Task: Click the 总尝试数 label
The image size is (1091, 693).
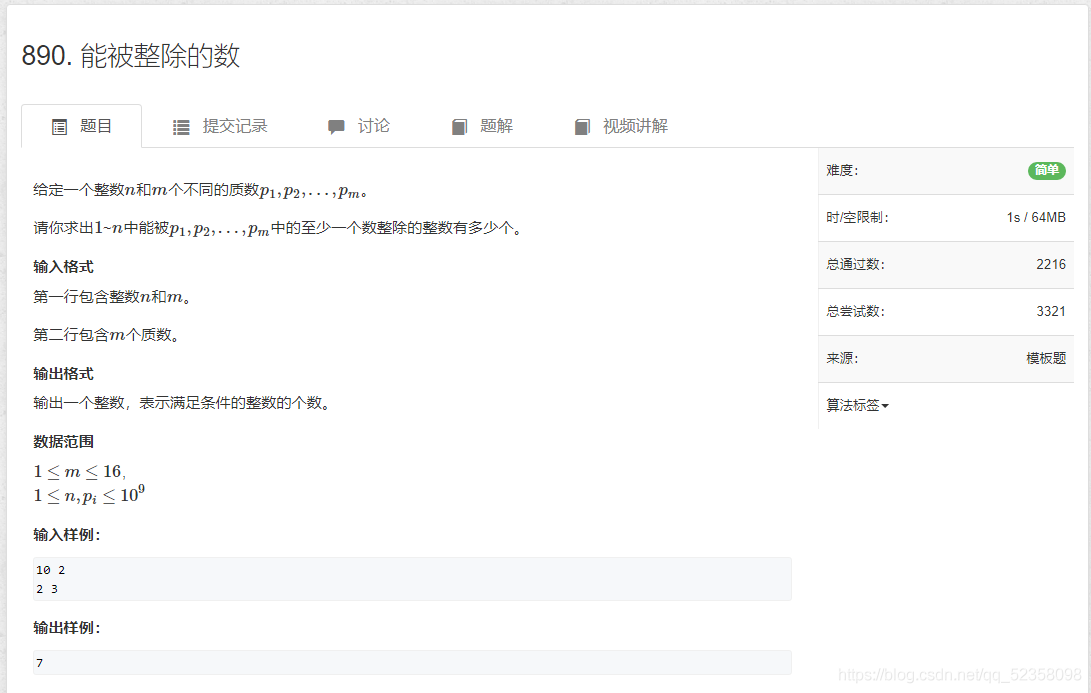Action: click(x=855, y=311)
